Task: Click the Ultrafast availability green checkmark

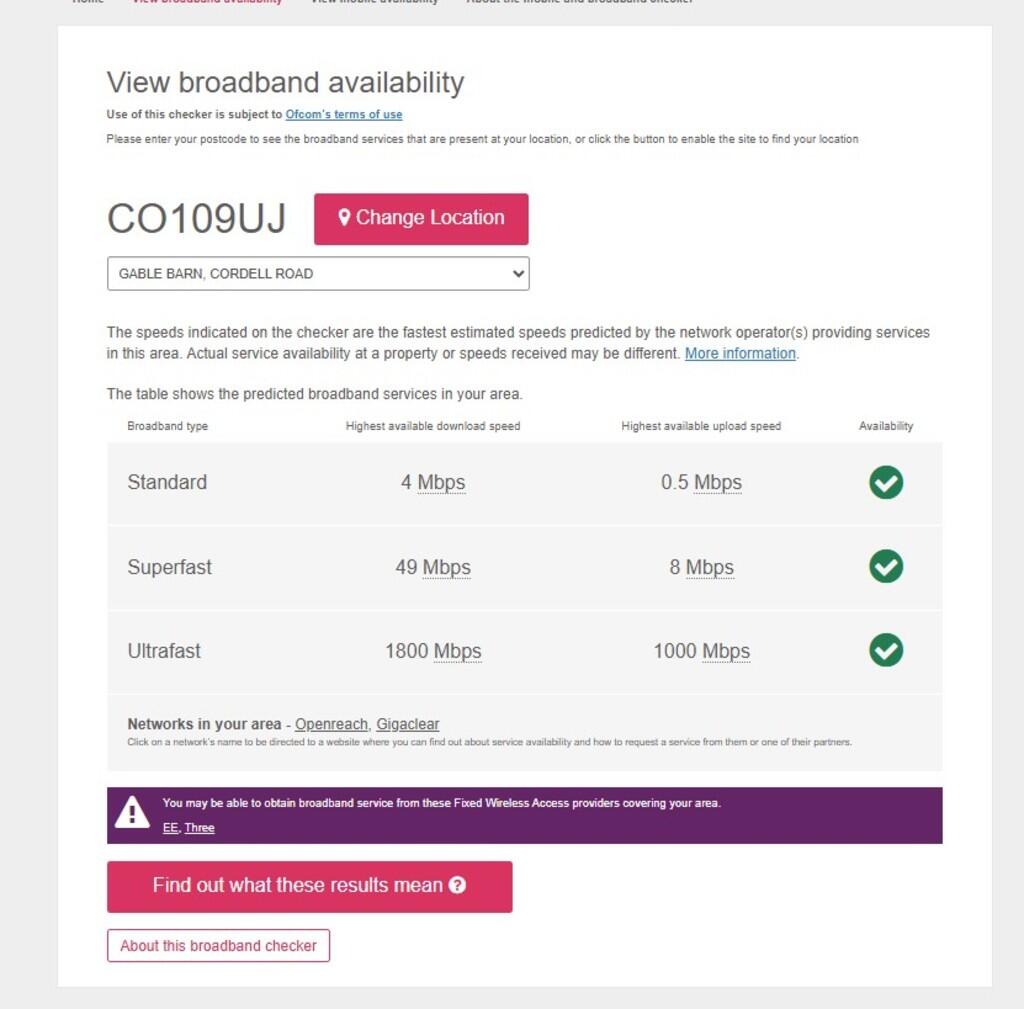Action: tap(885, 650)
